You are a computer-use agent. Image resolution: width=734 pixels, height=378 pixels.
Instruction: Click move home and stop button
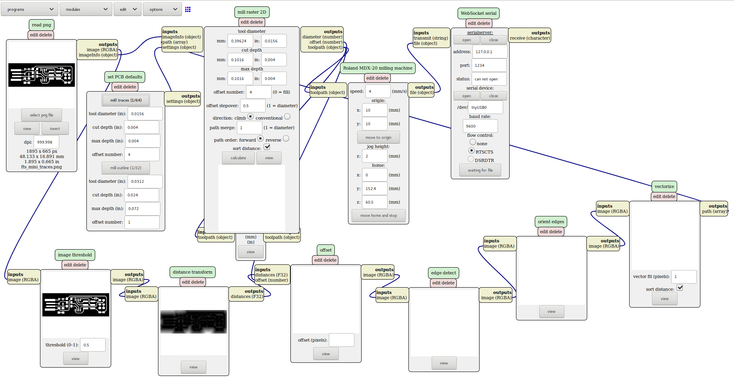pos(378,215)
